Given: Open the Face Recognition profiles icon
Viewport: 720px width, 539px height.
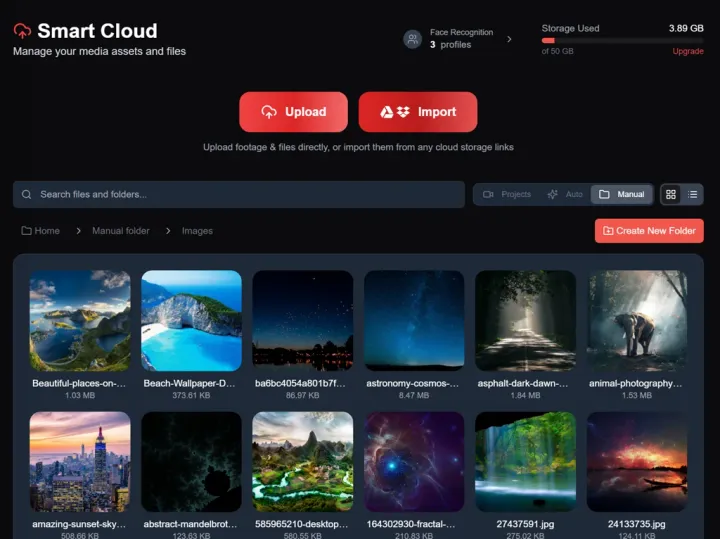Looking at the screenshot, I should [412, 39].
